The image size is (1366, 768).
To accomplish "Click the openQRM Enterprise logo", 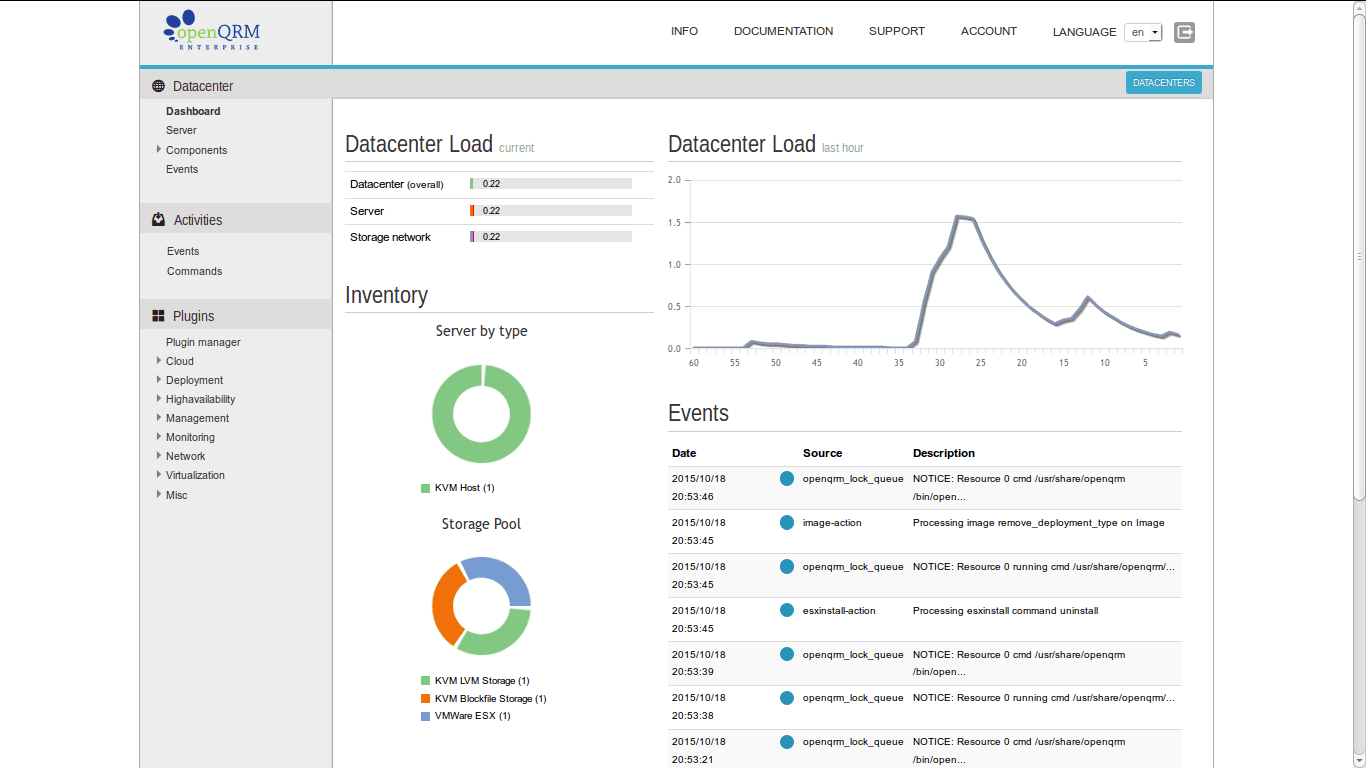I will pyautogui.click(x=211, y=31).
